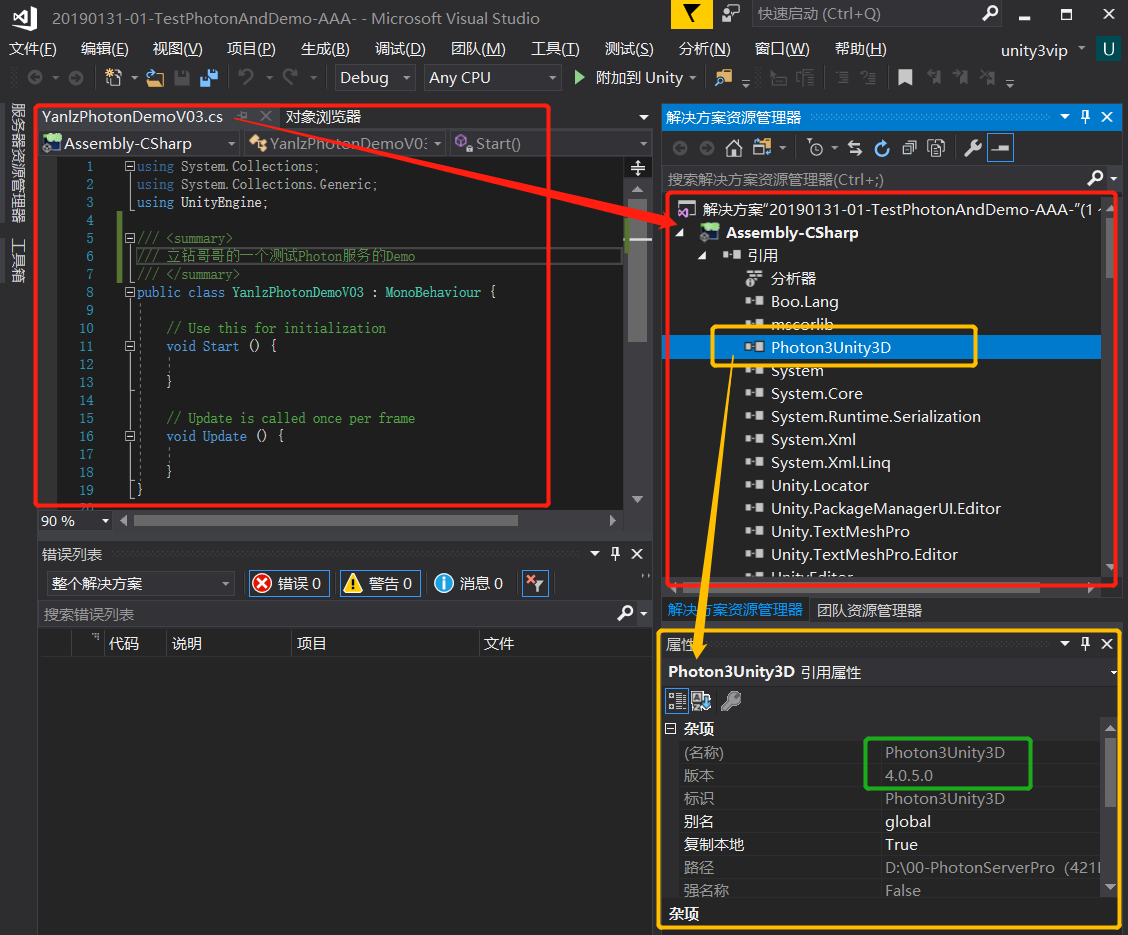This screenshot has width=1128, height=935.
Task: Click the Alphabetical sort icon in Properties
Action: pyautogui.click(x=701, y=700)
